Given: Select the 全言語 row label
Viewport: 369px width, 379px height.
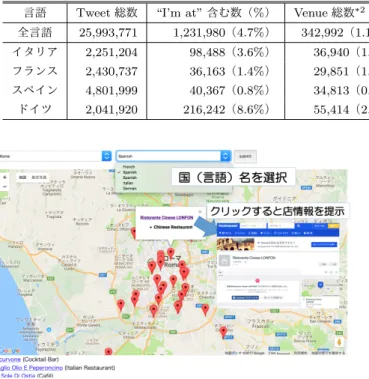Looking at the screenshot, I should click(x=35, y=32).
